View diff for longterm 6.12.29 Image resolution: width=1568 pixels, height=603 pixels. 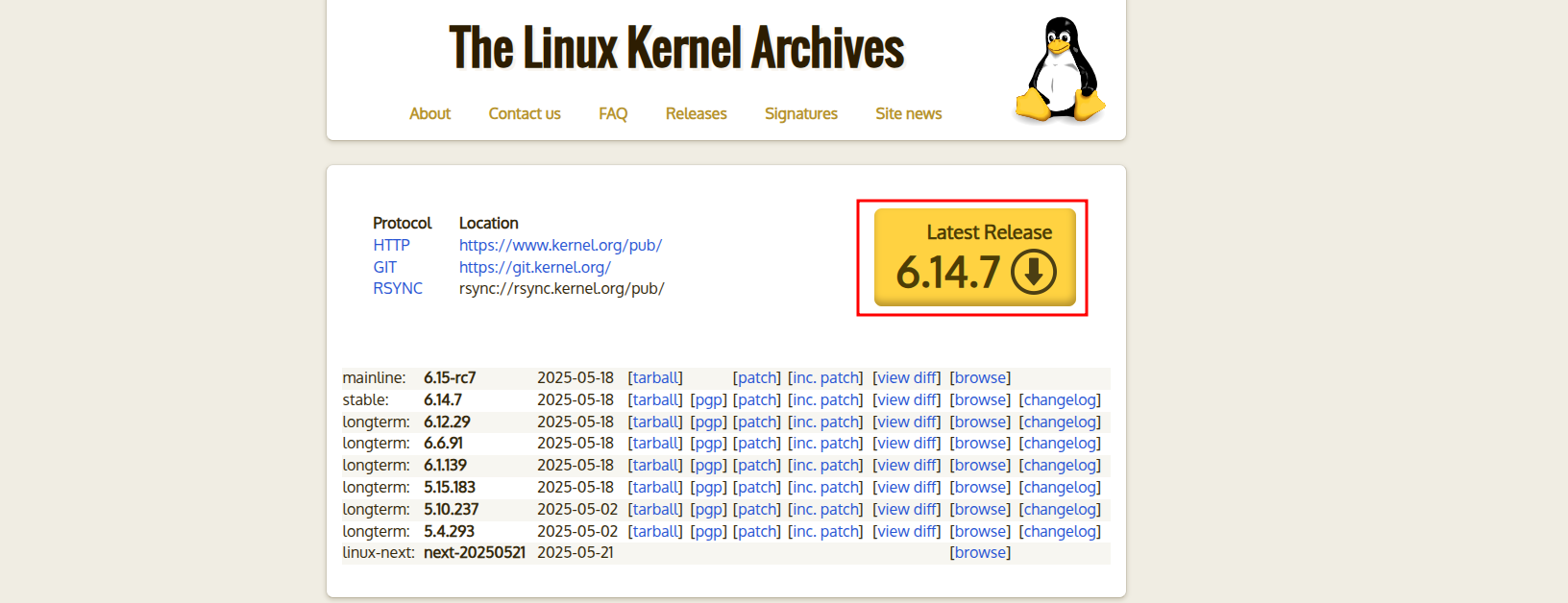[x=907, y=422]
